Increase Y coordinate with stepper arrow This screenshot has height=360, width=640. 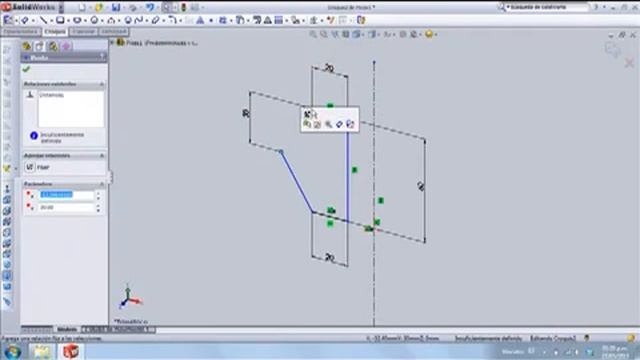[98, 206]
